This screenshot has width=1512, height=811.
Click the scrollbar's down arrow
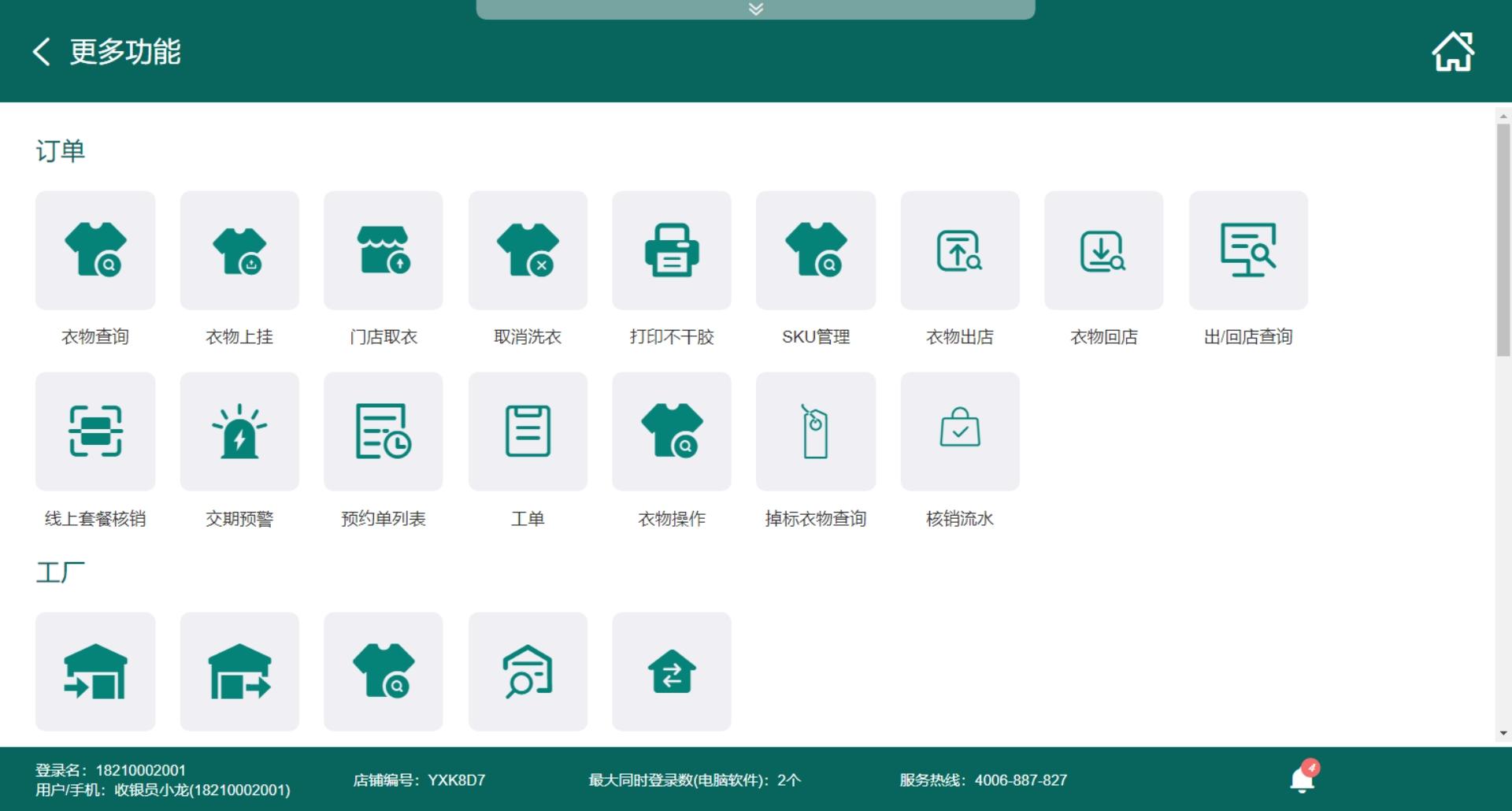(1503, 733)
